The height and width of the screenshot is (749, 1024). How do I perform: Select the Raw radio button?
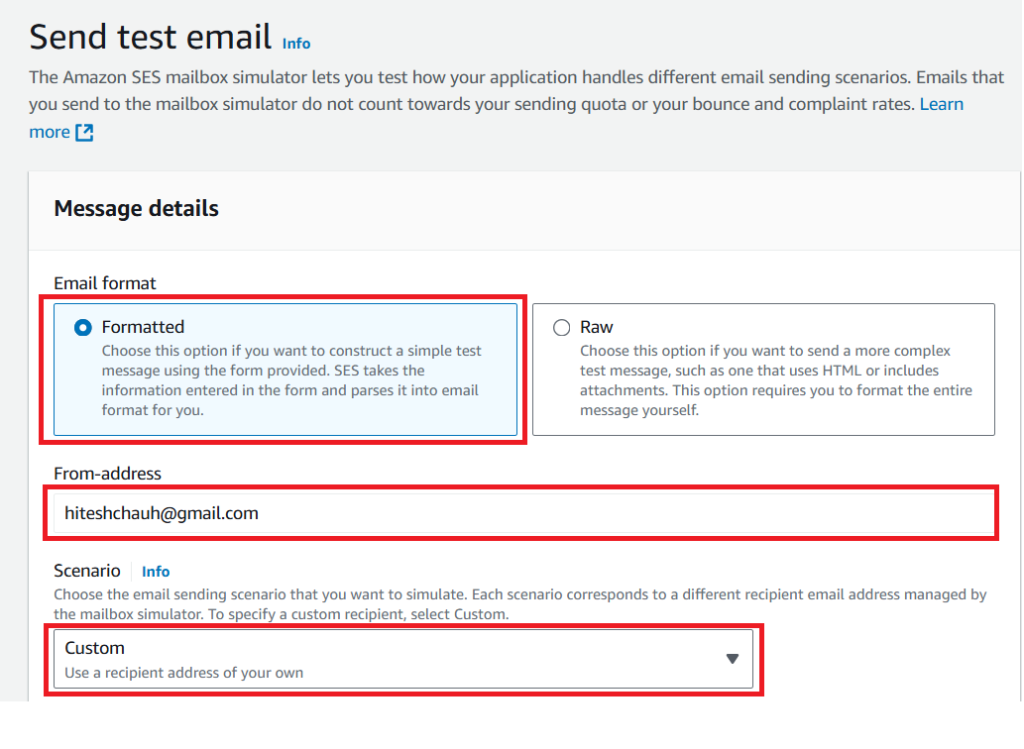[x=561, y=327]
